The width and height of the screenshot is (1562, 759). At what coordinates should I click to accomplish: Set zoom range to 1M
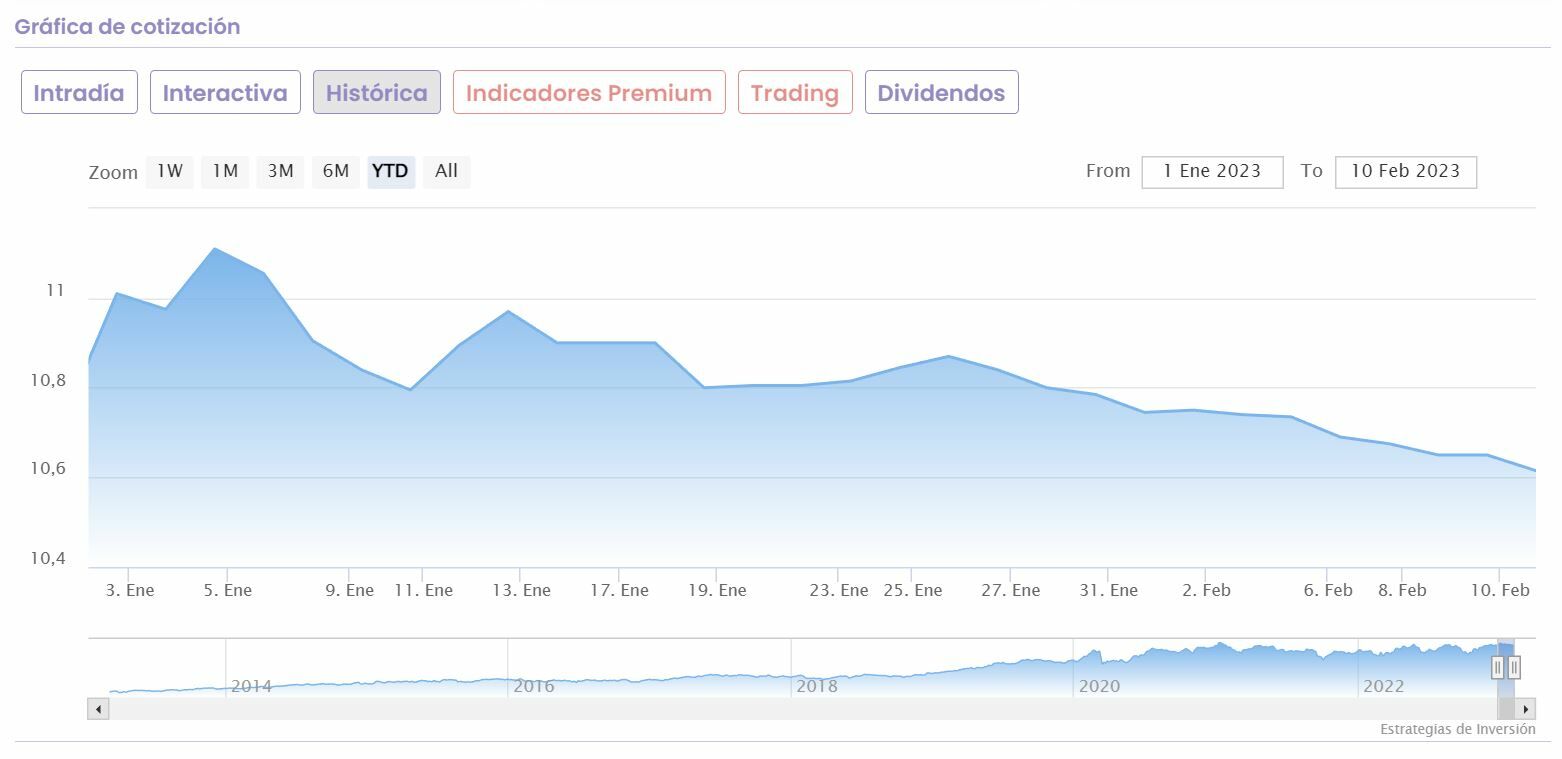225,171
